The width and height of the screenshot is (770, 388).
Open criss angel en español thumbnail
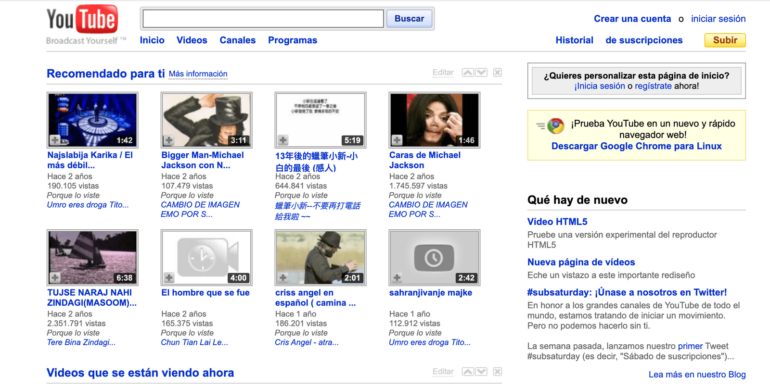click(320, 257)
